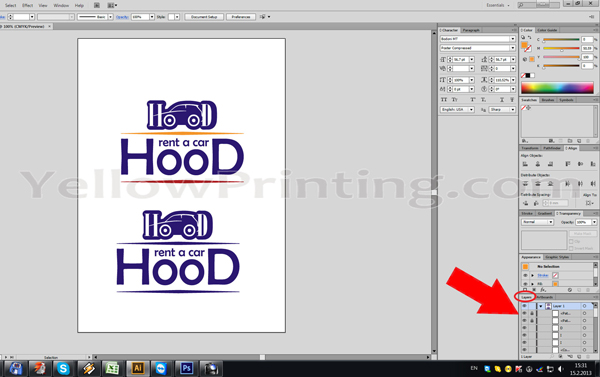
Task: Enable the Clip checkbox
Action: click(x=571, y=242)
